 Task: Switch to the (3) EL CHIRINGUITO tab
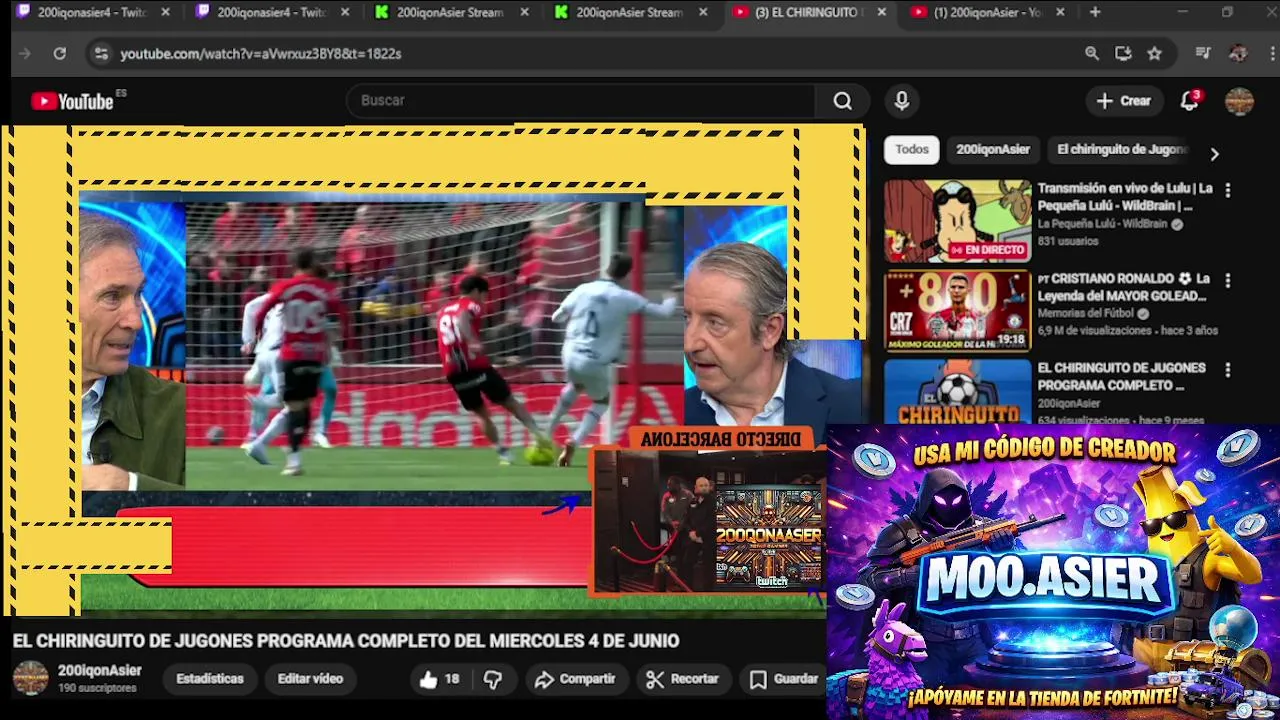806,13
